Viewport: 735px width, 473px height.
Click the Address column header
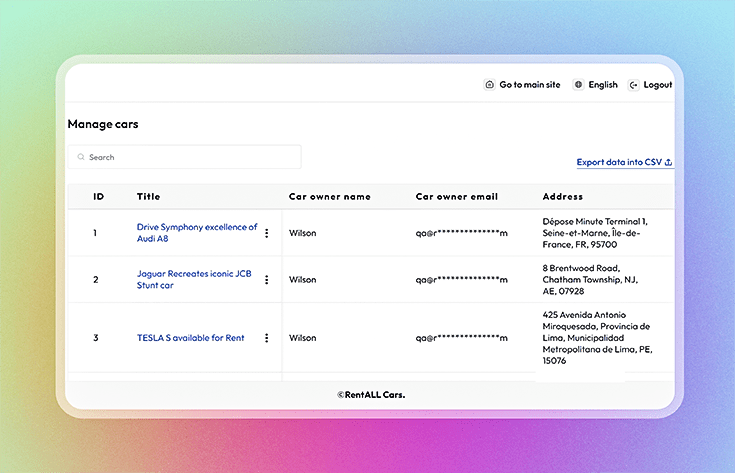(x=562, y=196)
